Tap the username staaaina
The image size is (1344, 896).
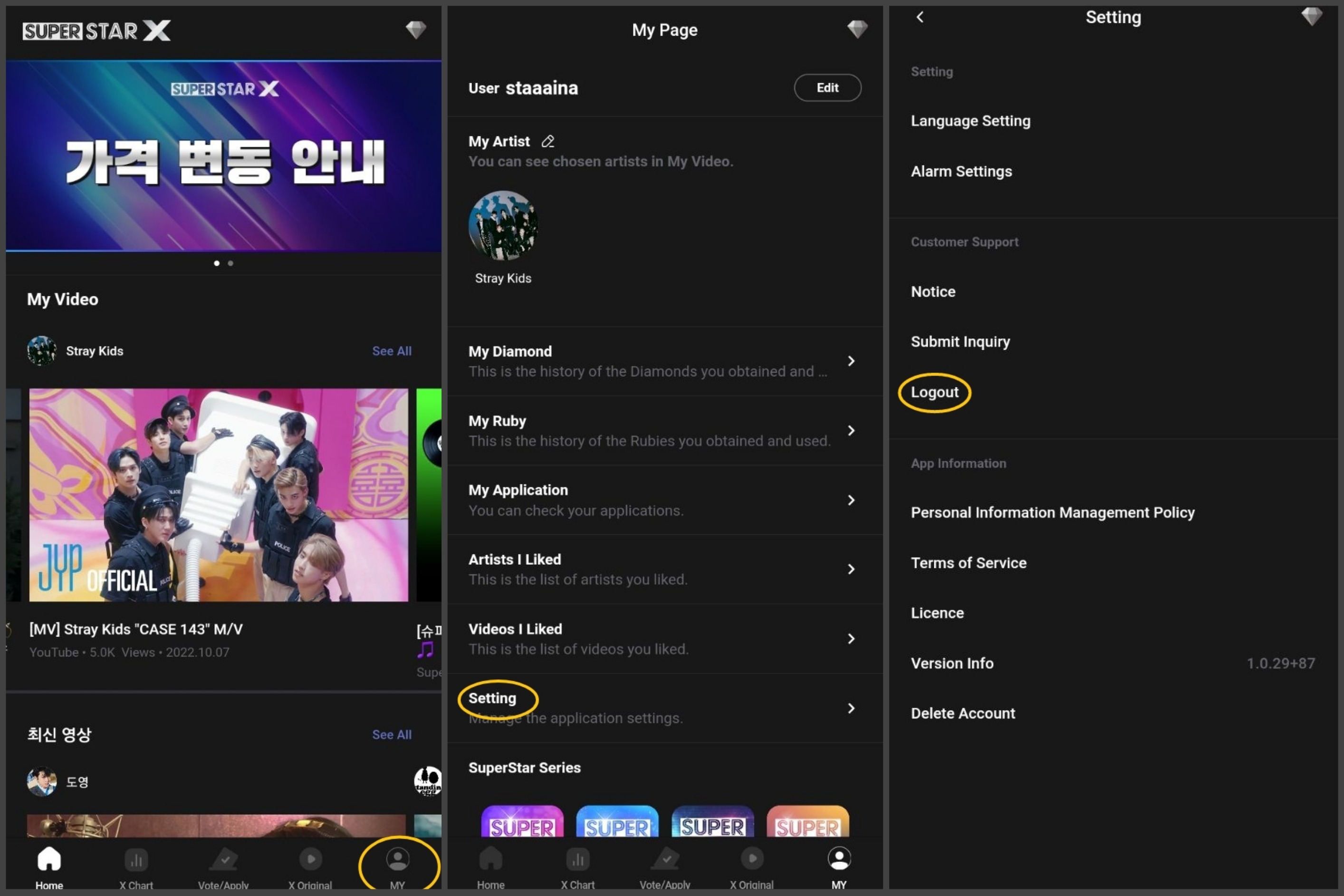(541, 88)
